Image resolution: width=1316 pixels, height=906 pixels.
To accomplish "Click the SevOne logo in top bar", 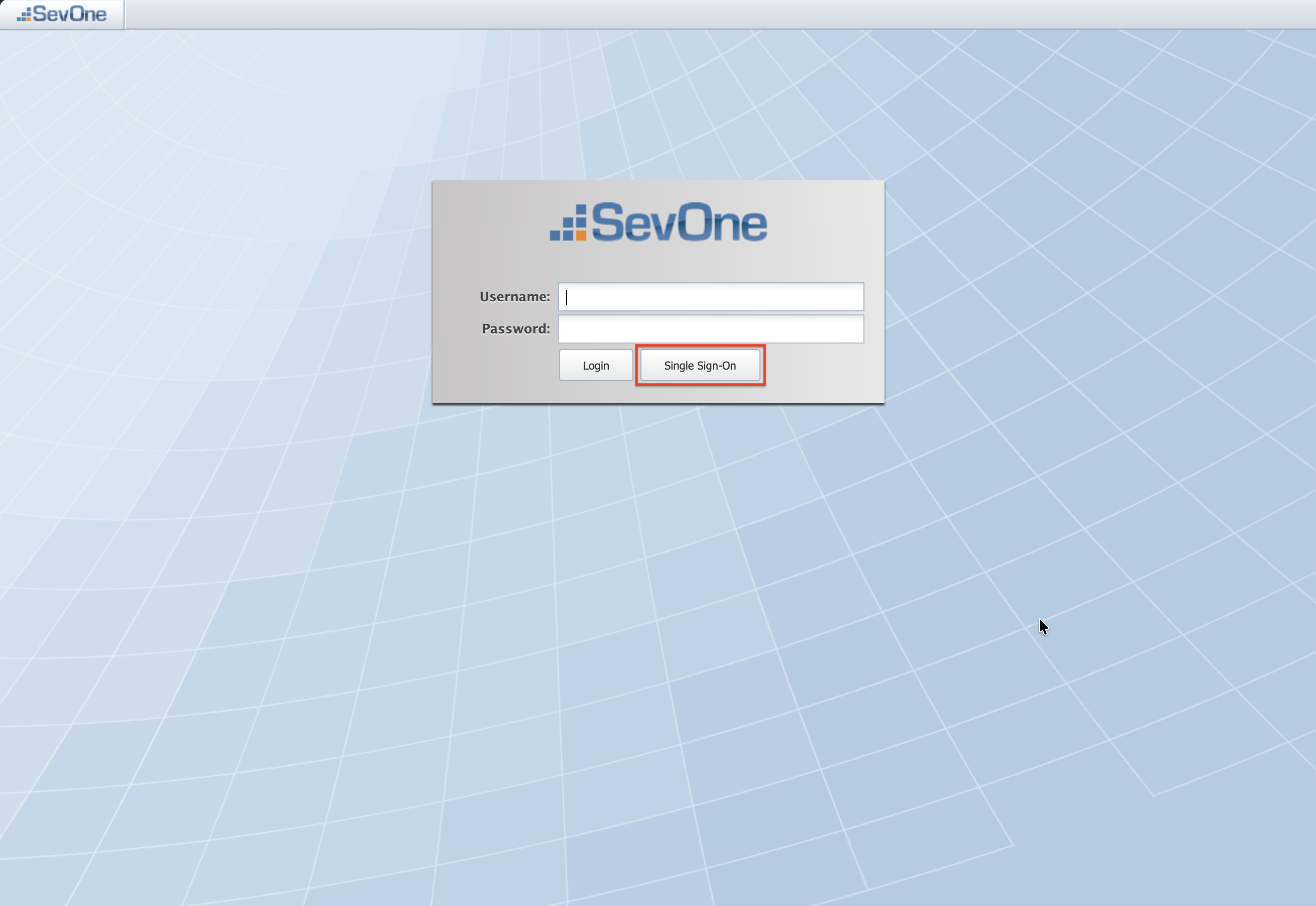I will pyautogui.click(x=61, y=14).
